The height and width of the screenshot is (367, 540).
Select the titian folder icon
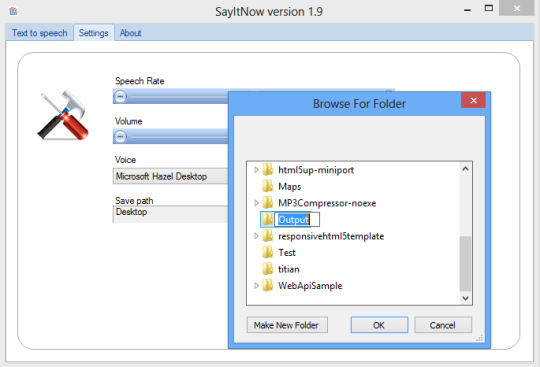point(268,269)
